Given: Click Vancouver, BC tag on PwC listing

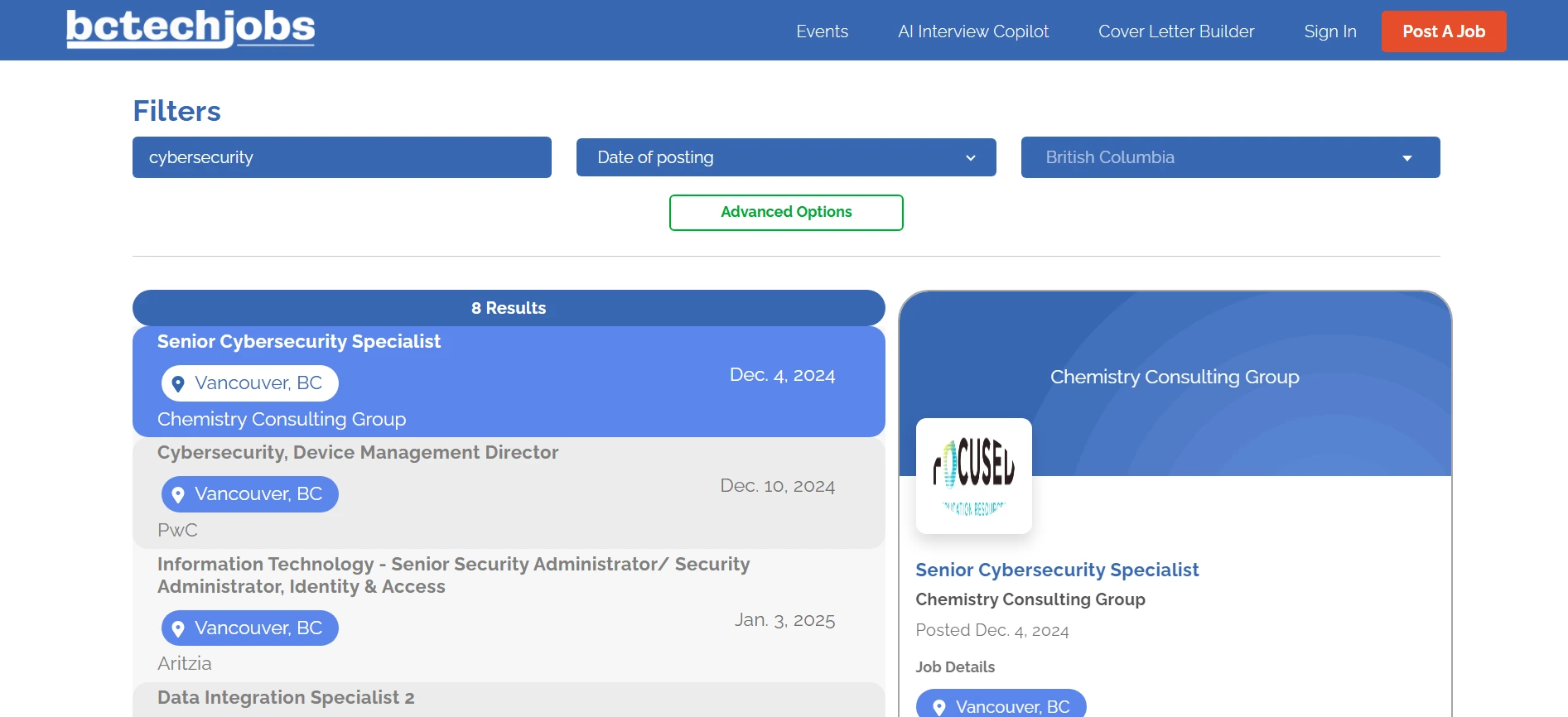Looking at the screenshot, I should point(250,494).
